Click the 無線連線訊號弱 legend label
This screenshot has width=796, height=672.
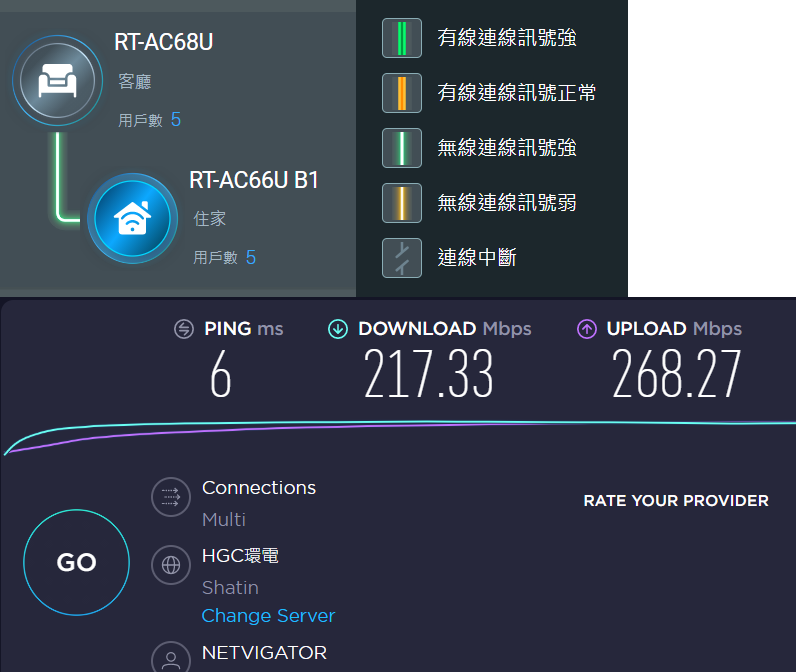point(507,203)
